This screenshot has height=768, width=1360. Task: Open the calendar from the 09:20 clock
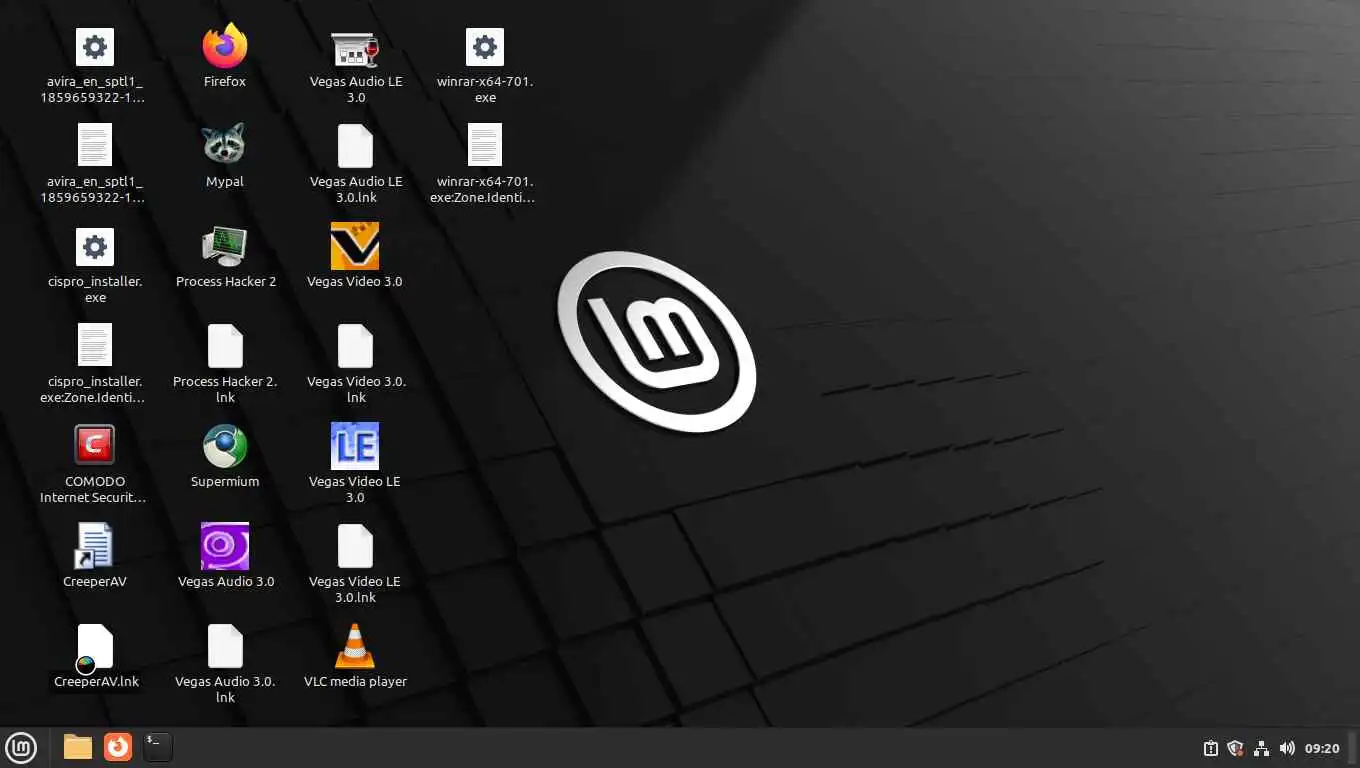tap(1322, 748)
